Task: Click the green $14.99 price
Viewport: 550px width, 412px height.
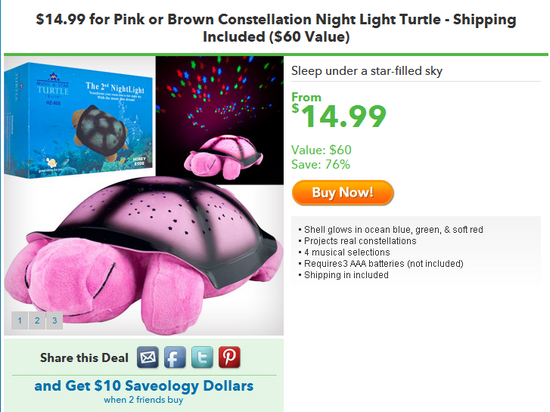Action: point(339,116)
